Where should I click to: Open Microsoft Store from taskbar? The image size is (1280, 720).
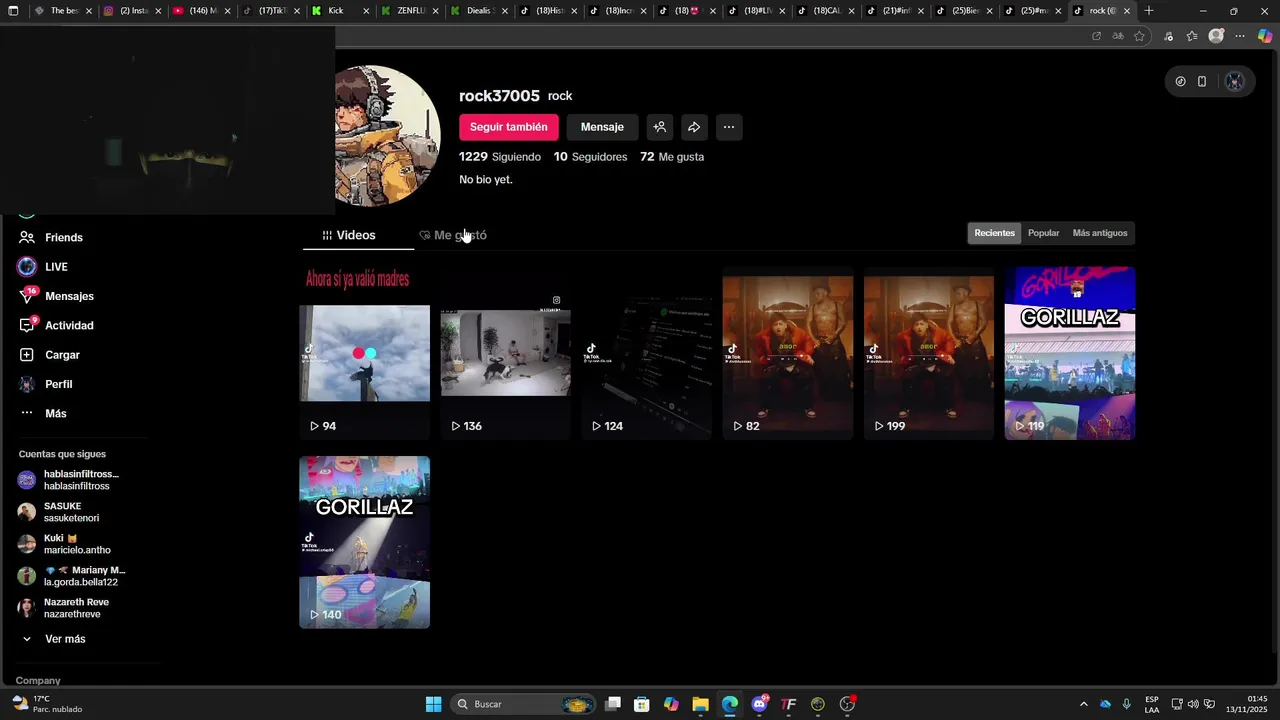[x=642, y=704]
